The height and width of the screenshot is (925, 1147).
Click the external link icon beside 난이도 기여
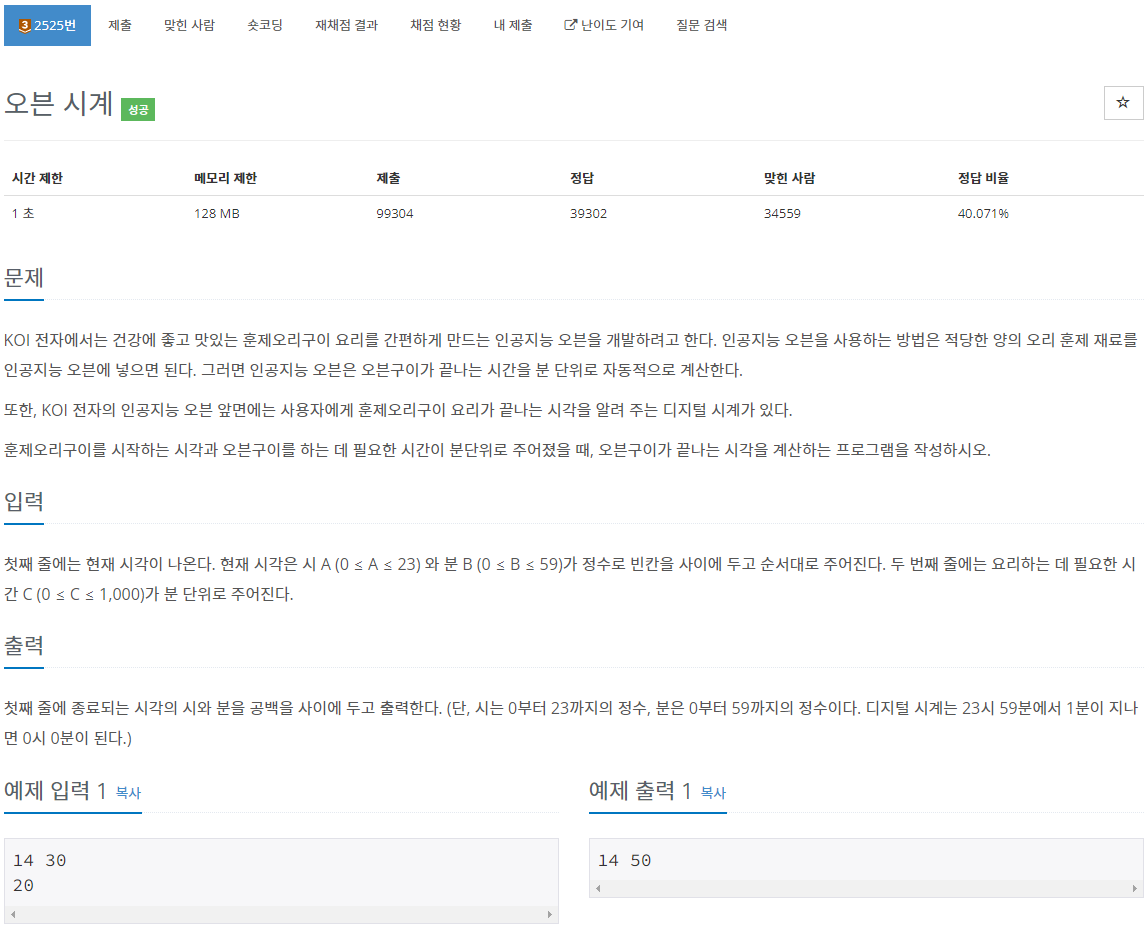click(x=571, y=25)
